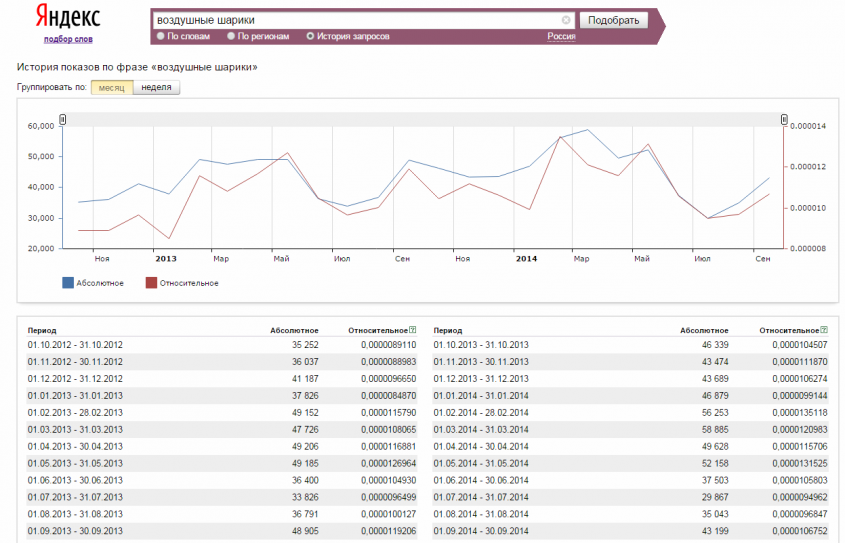Click the right chart range handle
This screenshot has width=845, height=543.
(784, 120)
